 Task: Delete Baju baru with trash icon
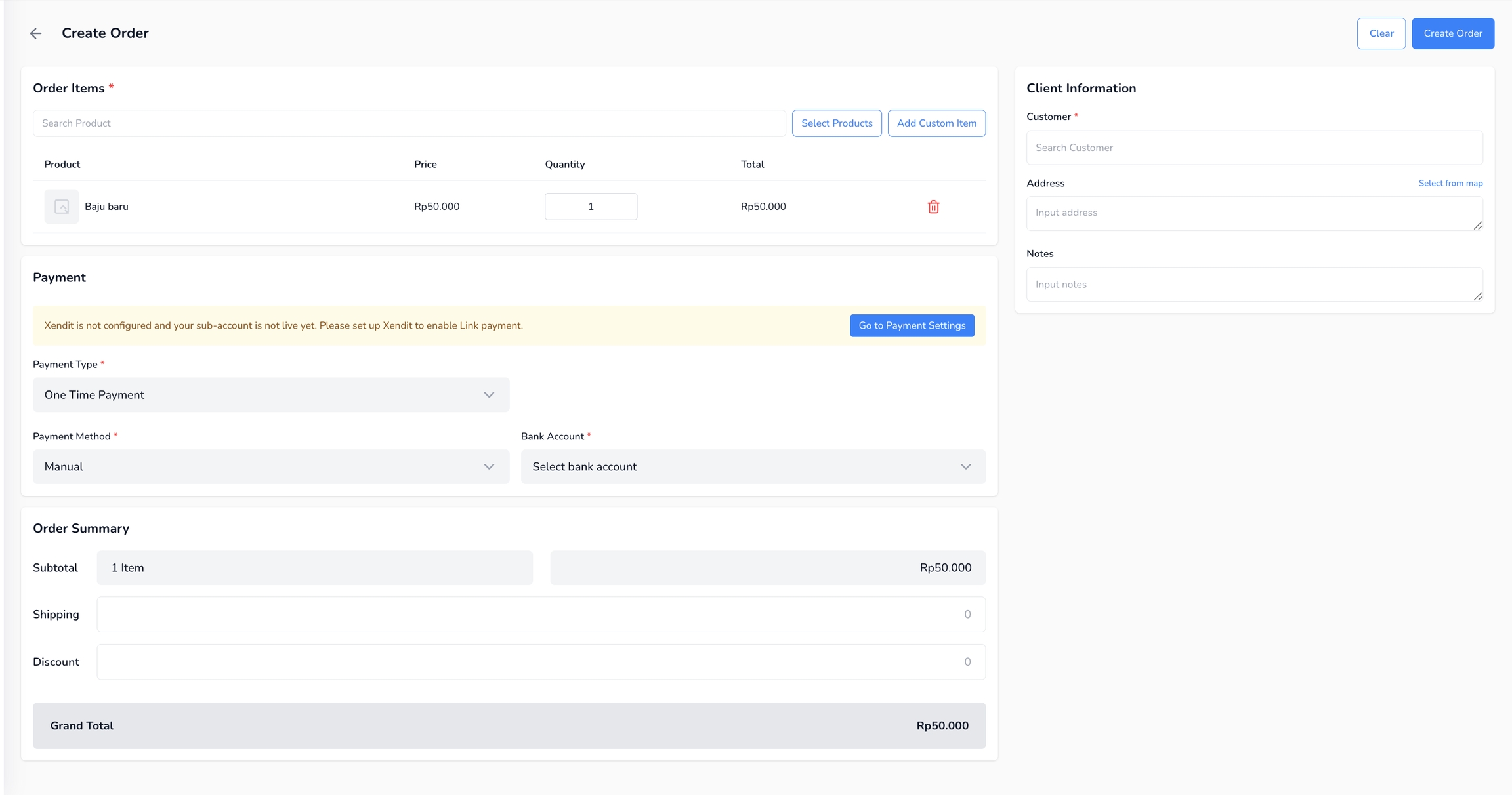pyautogui.click(x=933, y=207)
